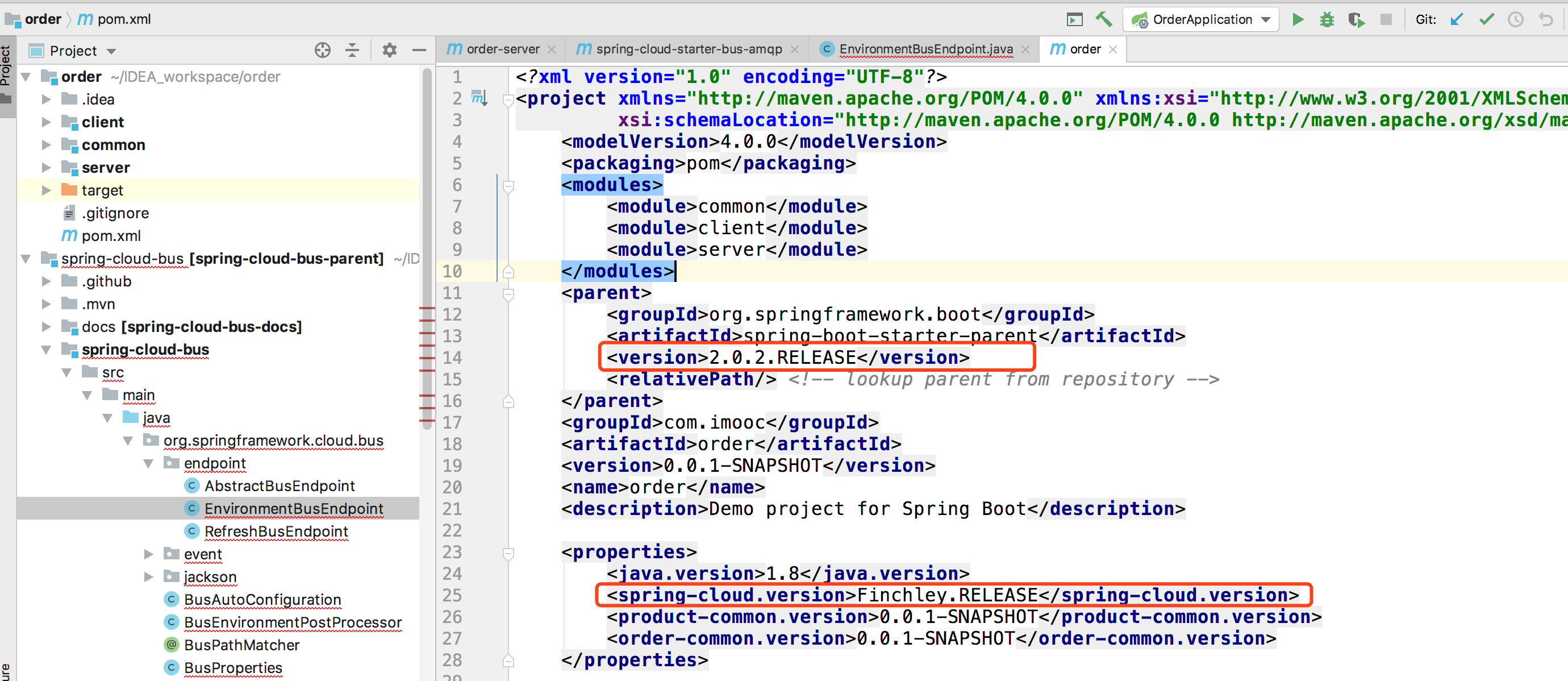Select the .gitignore file

point(115,213)
